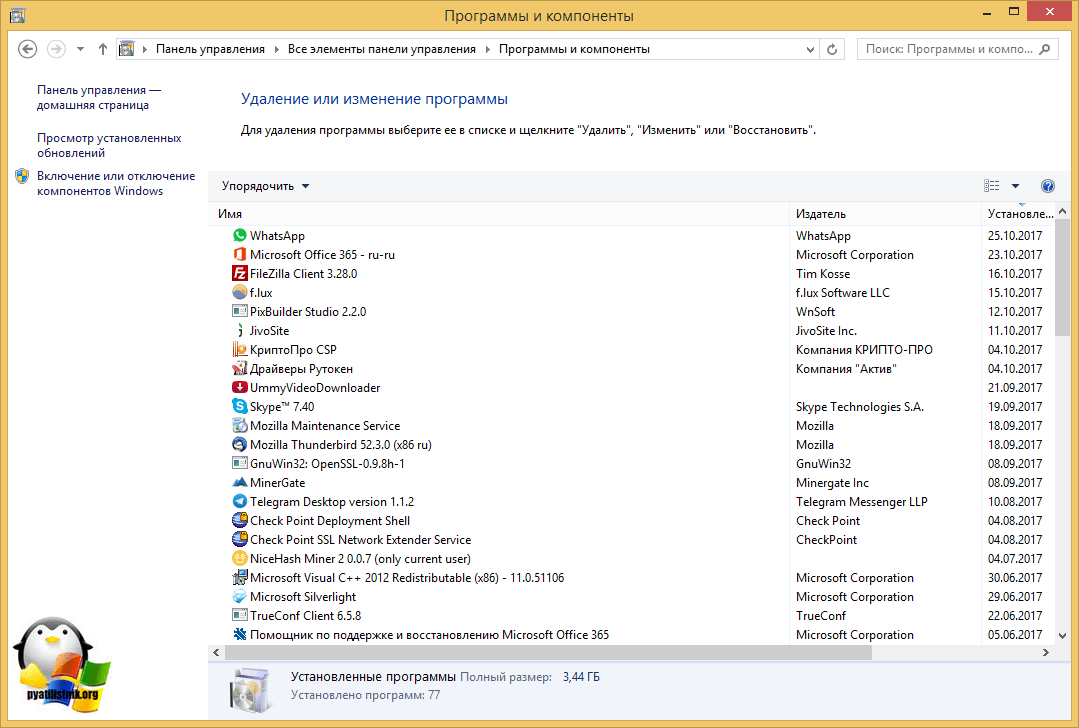This screenshot has width=1079, height=728.
Task: Open Просмотр установленных обновлений link
Action: coord(109,146)
